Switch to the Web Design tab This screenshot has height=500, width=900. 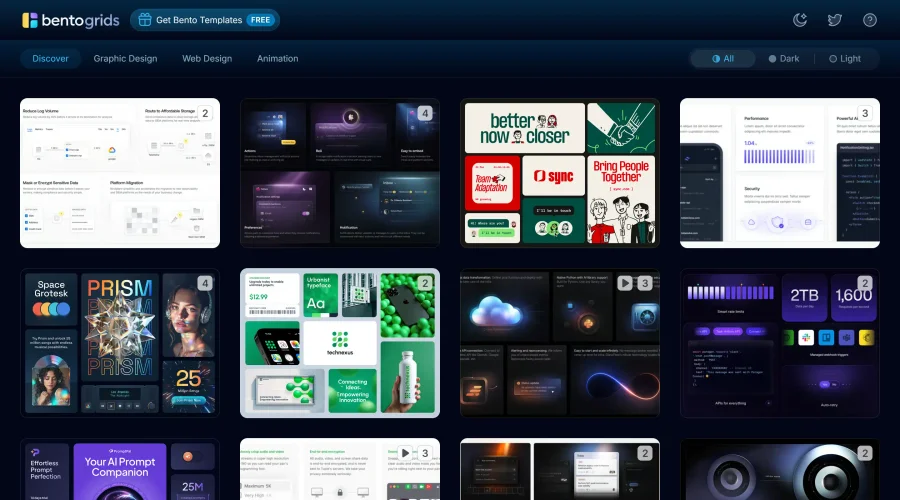pyautogui.click(x=207, y=59)
